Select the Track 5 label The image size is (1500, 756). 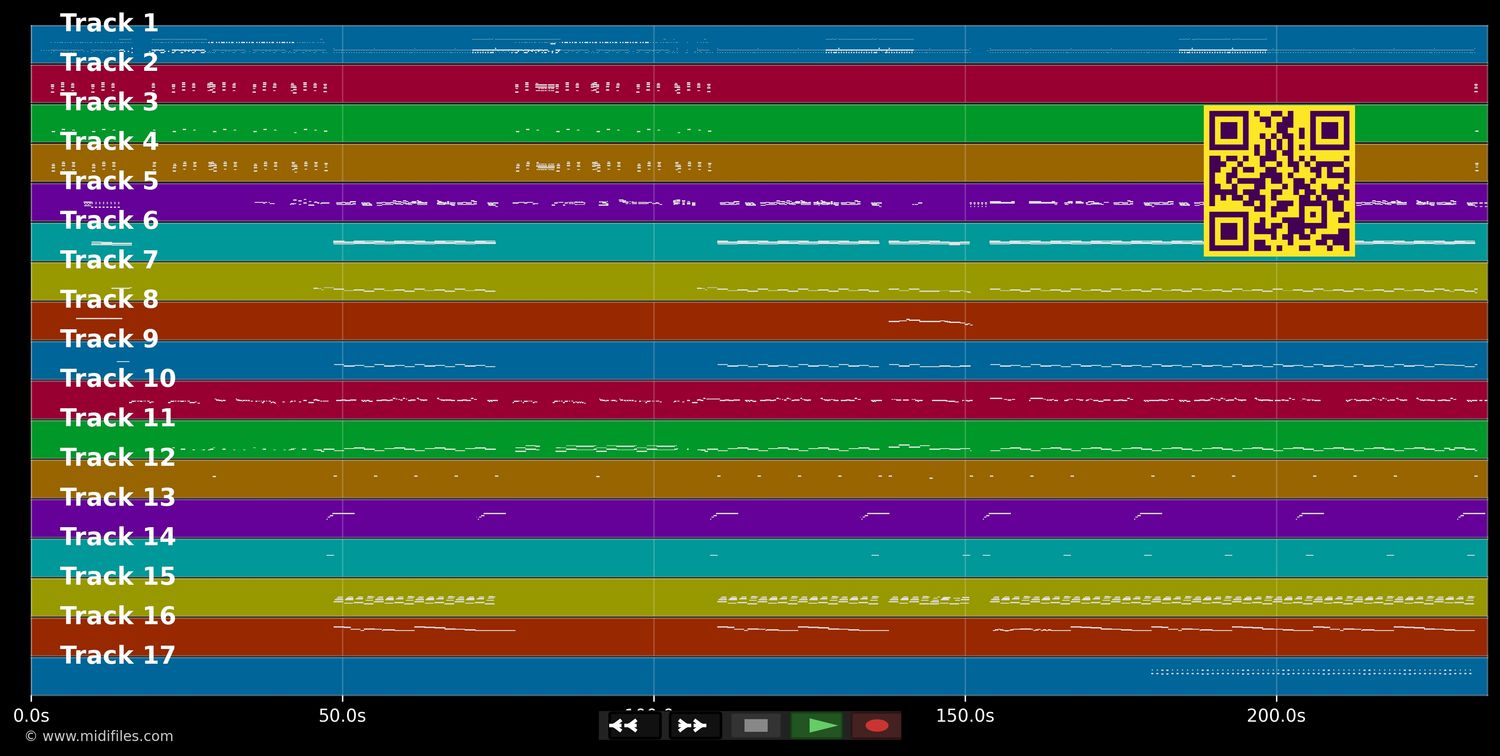point(109,182)
